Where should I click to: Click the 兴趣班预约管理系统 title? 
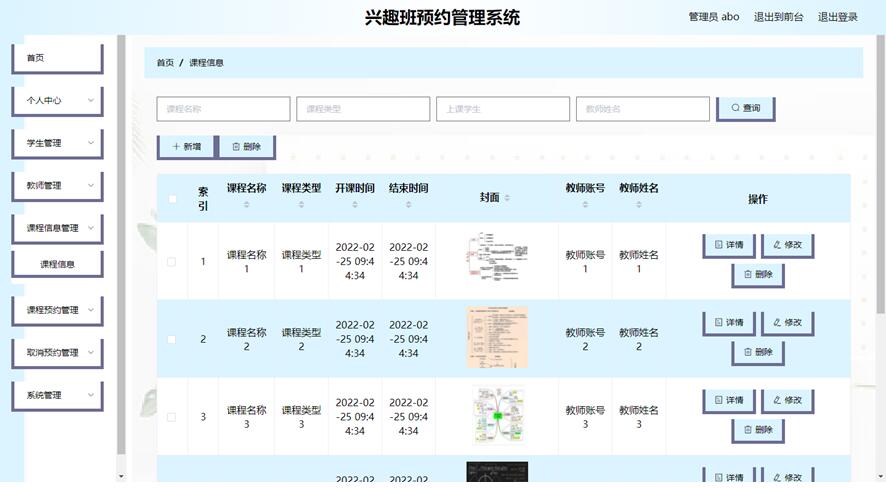tap(442, 18)
